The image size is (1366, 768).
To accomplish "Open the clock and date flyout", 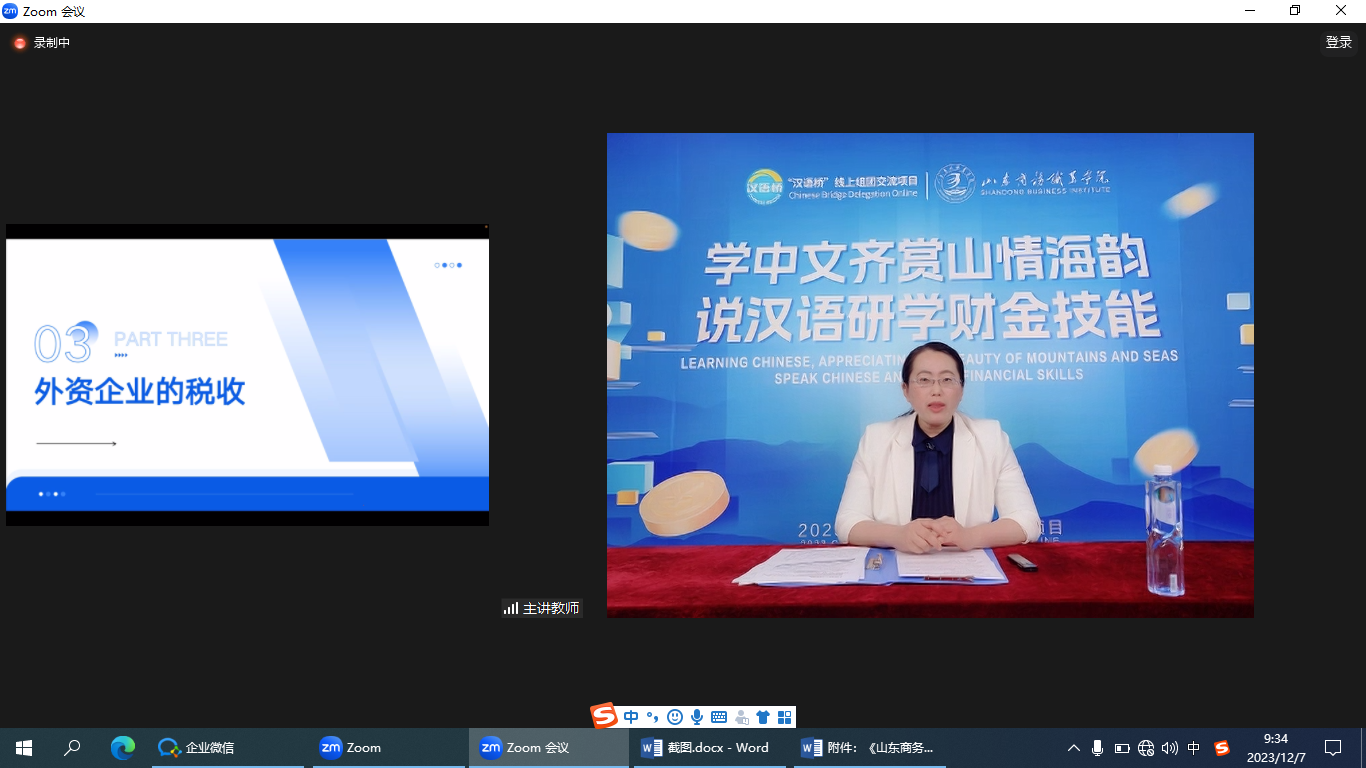I will click(x=1275, y=748).
